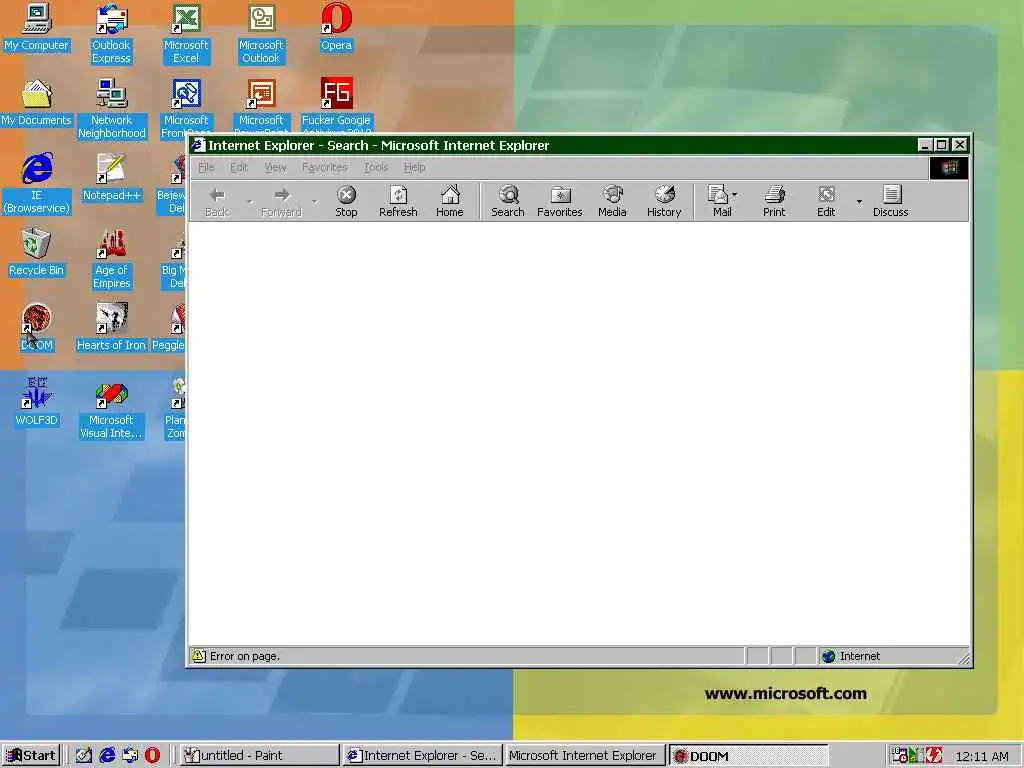Click the red system tray icon
Viewport: 1024px width, 768px height.
(934, 755)
